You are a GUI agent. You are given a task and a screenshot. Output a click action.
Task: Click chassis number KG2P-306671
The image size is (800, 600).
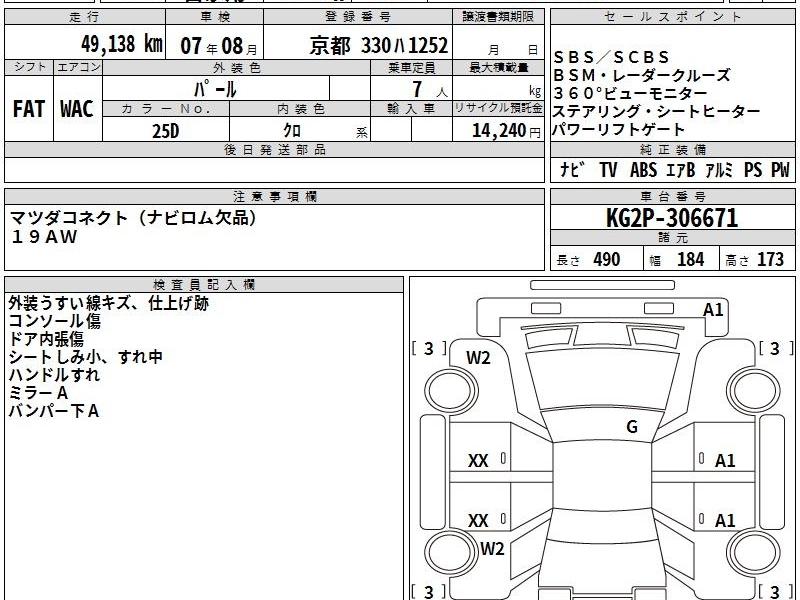click(x=672, y=218)
